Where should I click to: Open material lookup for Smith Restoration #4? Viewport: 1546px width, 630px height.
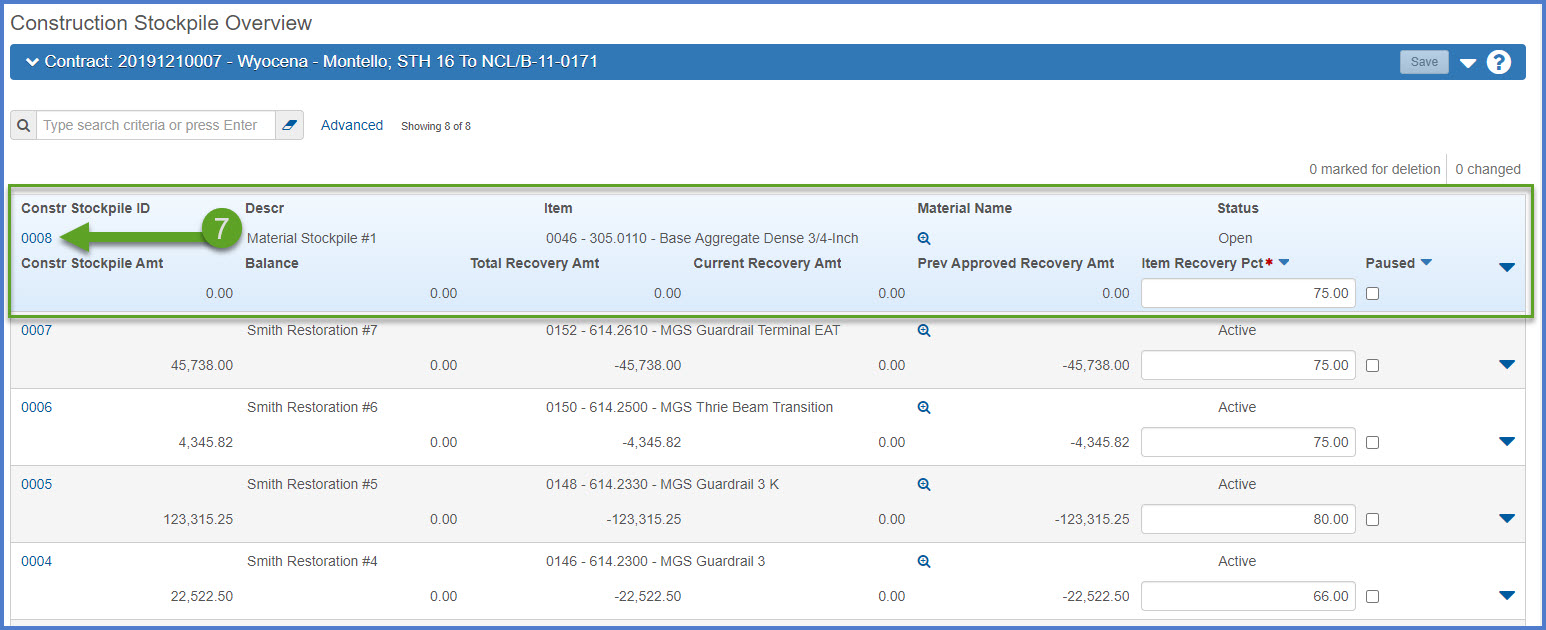click(x=924, y=562)
